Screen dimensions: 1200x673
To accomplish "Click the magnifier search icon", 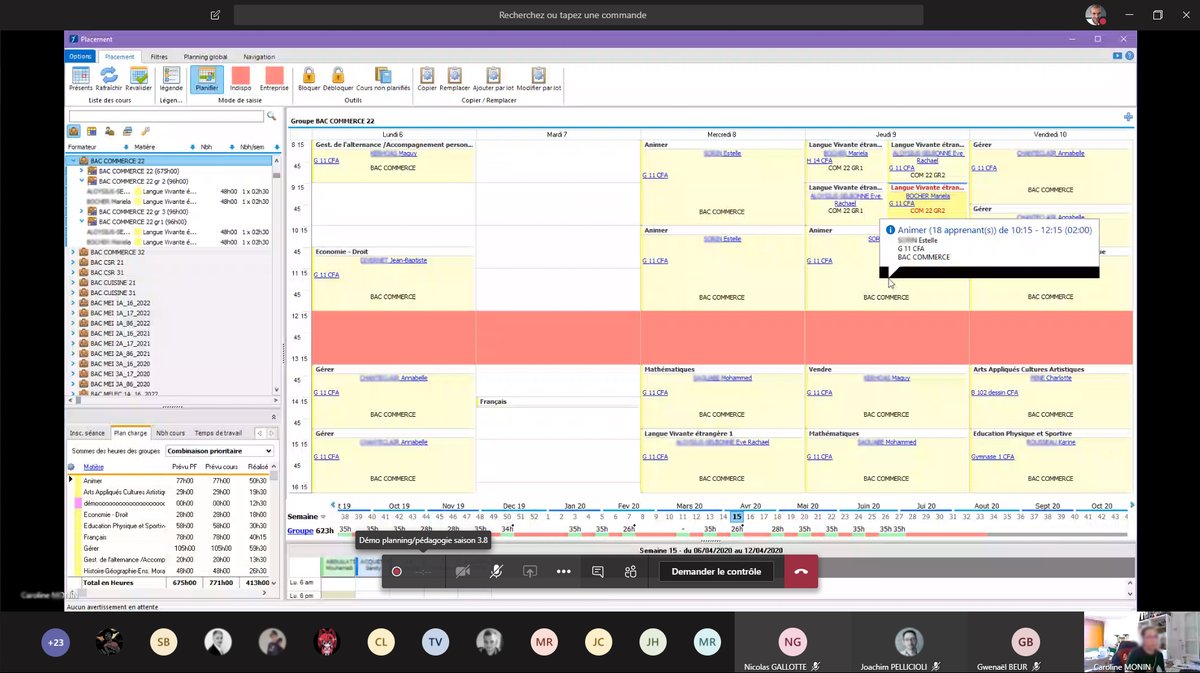I will coord(272,116).
